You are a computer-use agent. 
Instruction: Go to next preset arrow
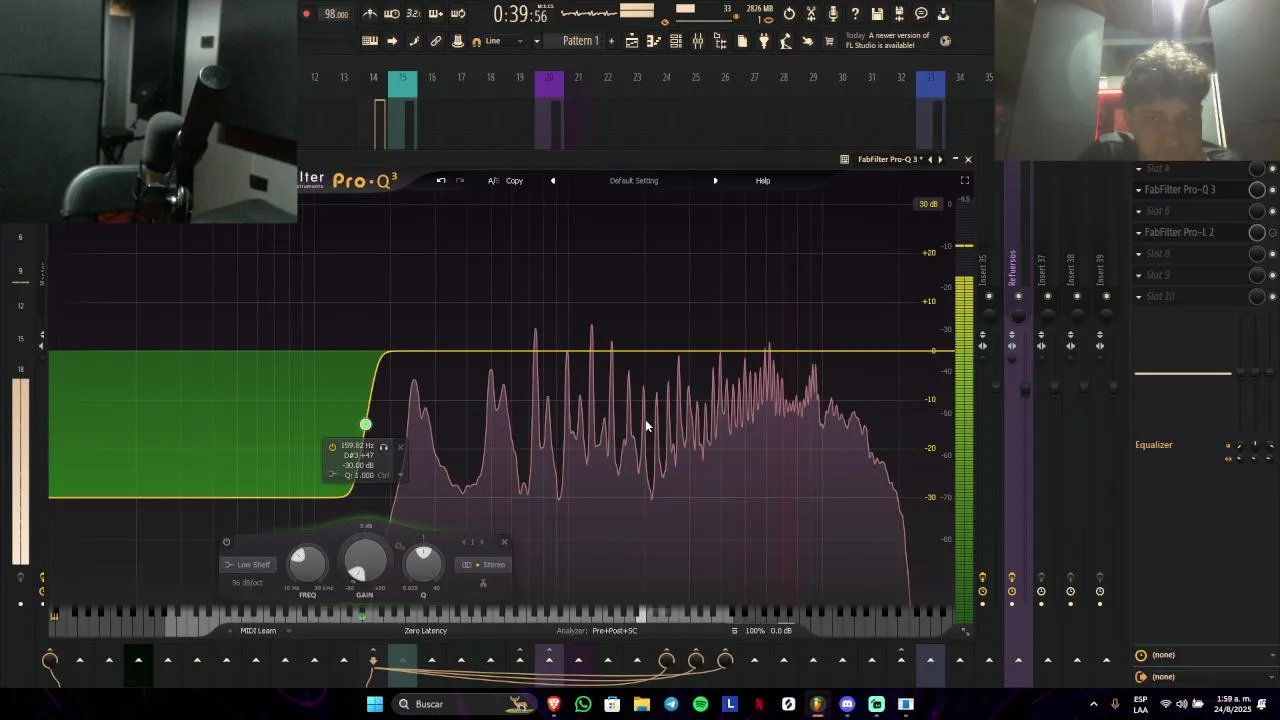coord(715,181)
